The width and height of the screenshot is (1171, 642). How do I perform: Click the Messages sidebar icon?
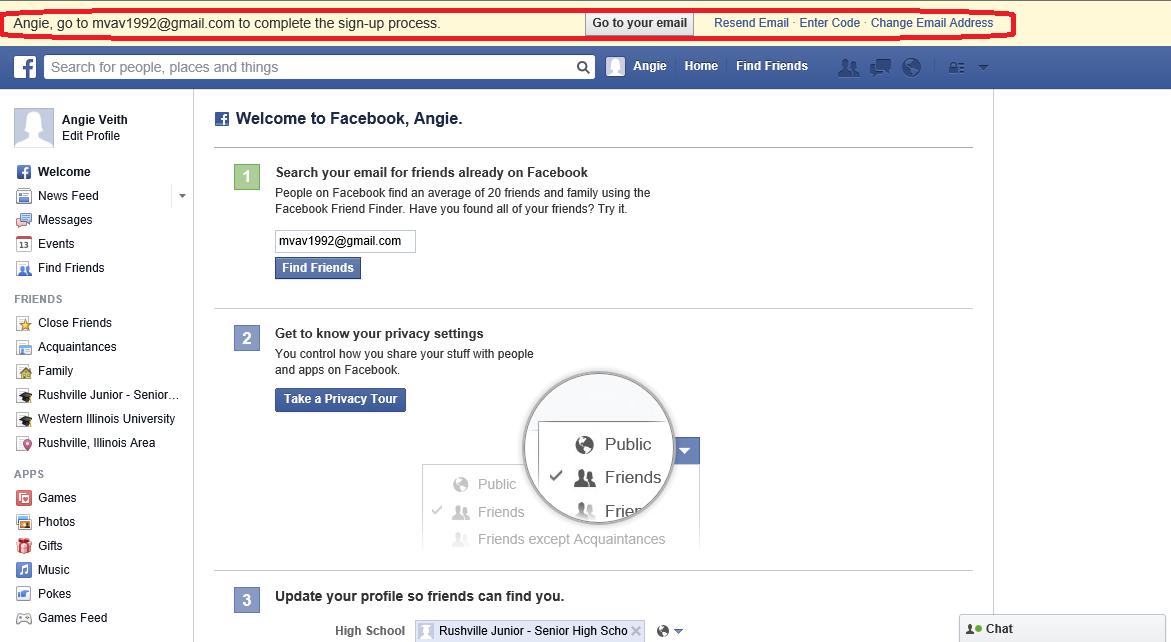point(24,220)
